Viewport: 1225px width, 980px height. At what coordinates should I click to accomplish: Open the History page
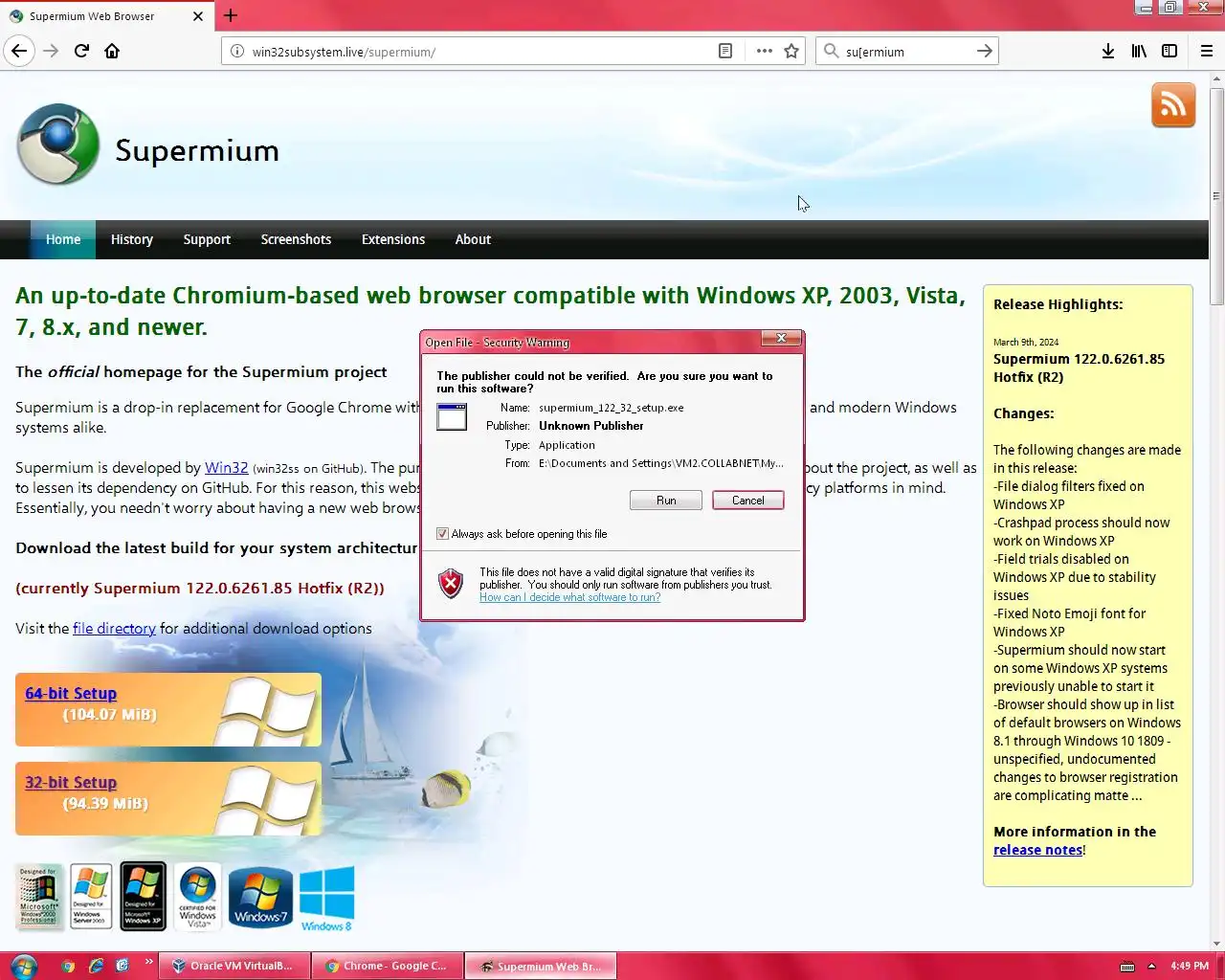tap(132, 239)
